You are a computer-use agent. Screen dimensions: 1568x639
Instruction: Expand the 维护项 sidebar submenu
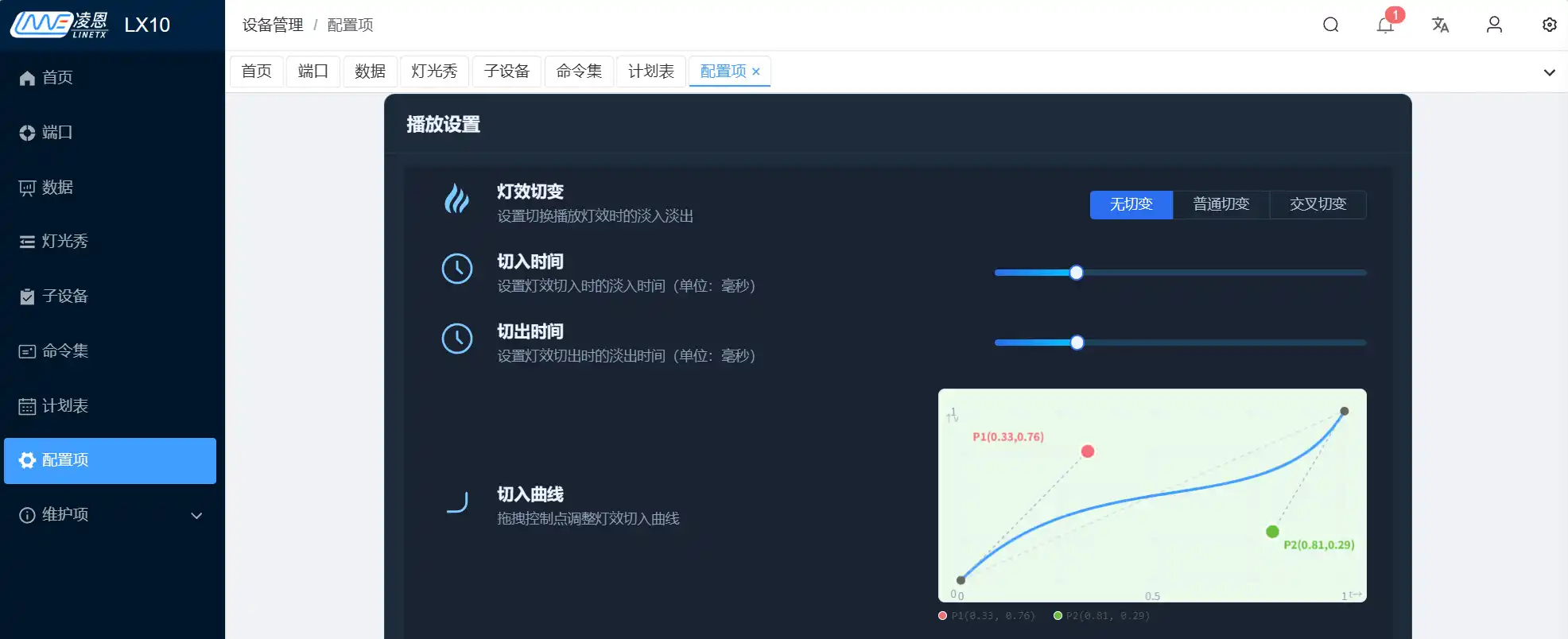point(196,516)
